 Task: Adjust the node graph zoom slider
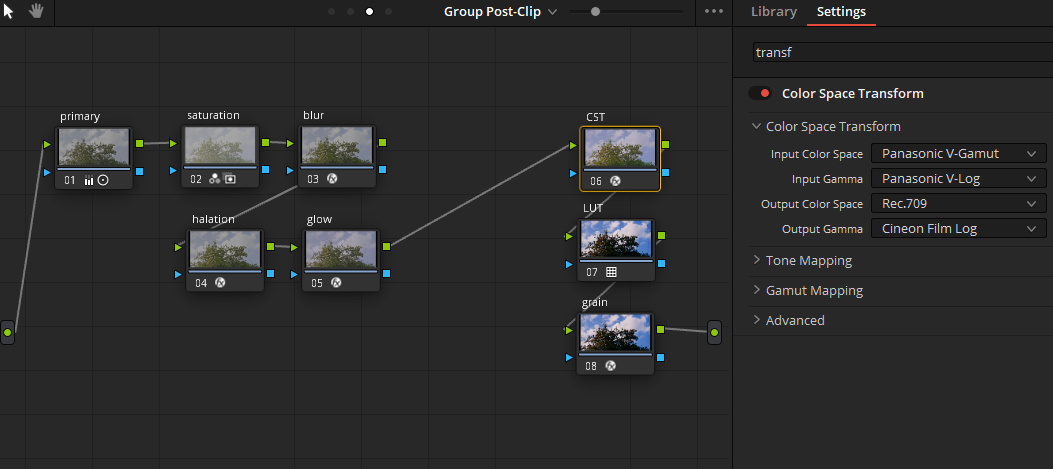595,11
